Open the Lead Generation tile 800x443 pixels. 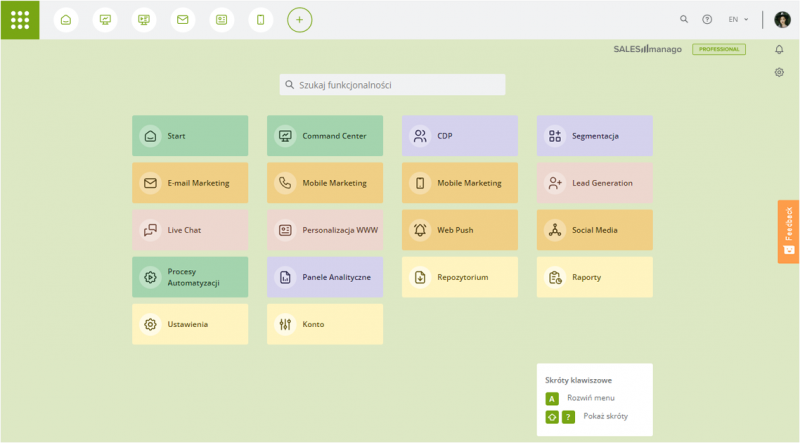[x=594, y=183]
